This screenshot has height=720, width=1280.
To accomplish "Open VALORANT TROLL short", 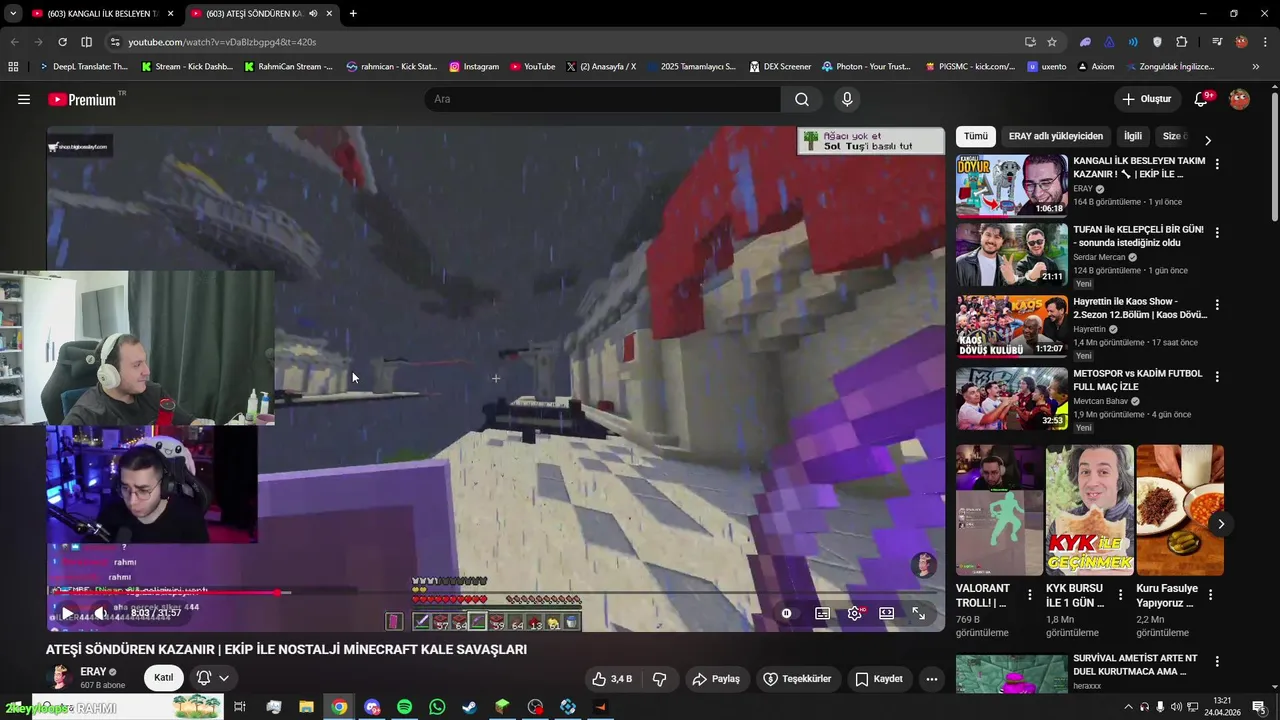I will (x=1000, y=510).
